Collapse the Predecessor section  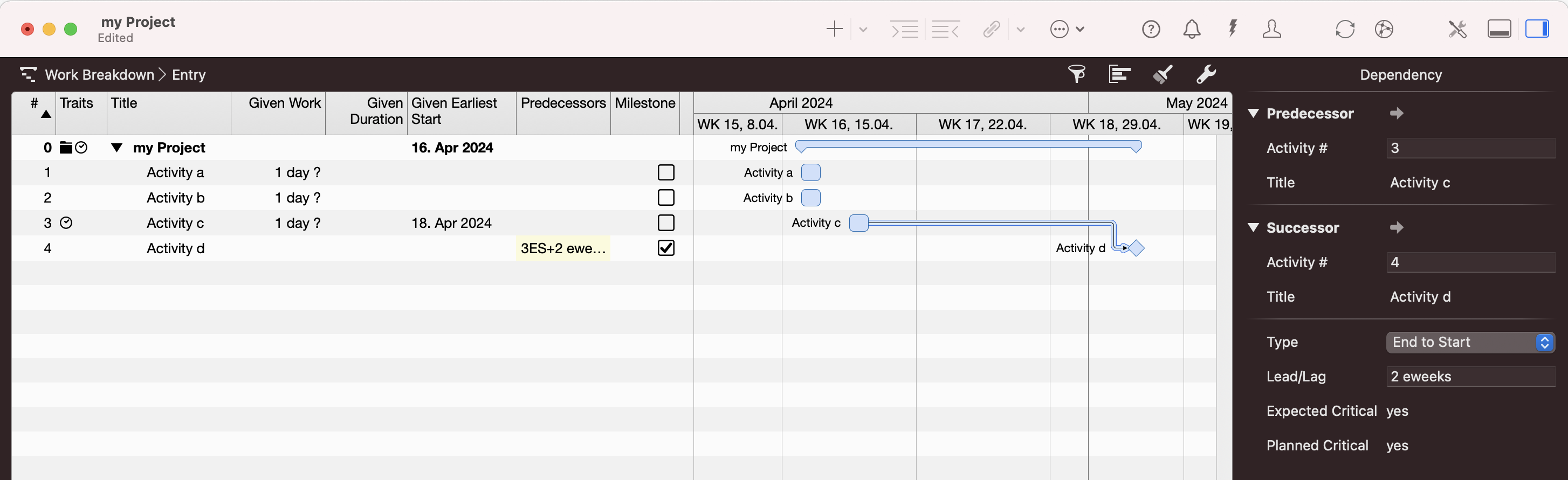click(1253, 113)
